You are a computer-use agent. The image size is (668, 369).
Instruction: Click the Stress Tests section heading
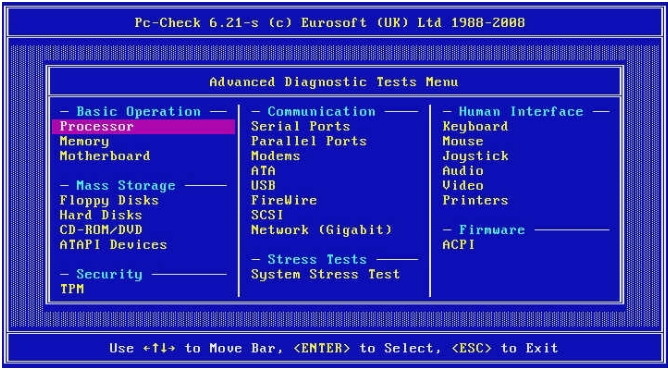click(317, 259)
